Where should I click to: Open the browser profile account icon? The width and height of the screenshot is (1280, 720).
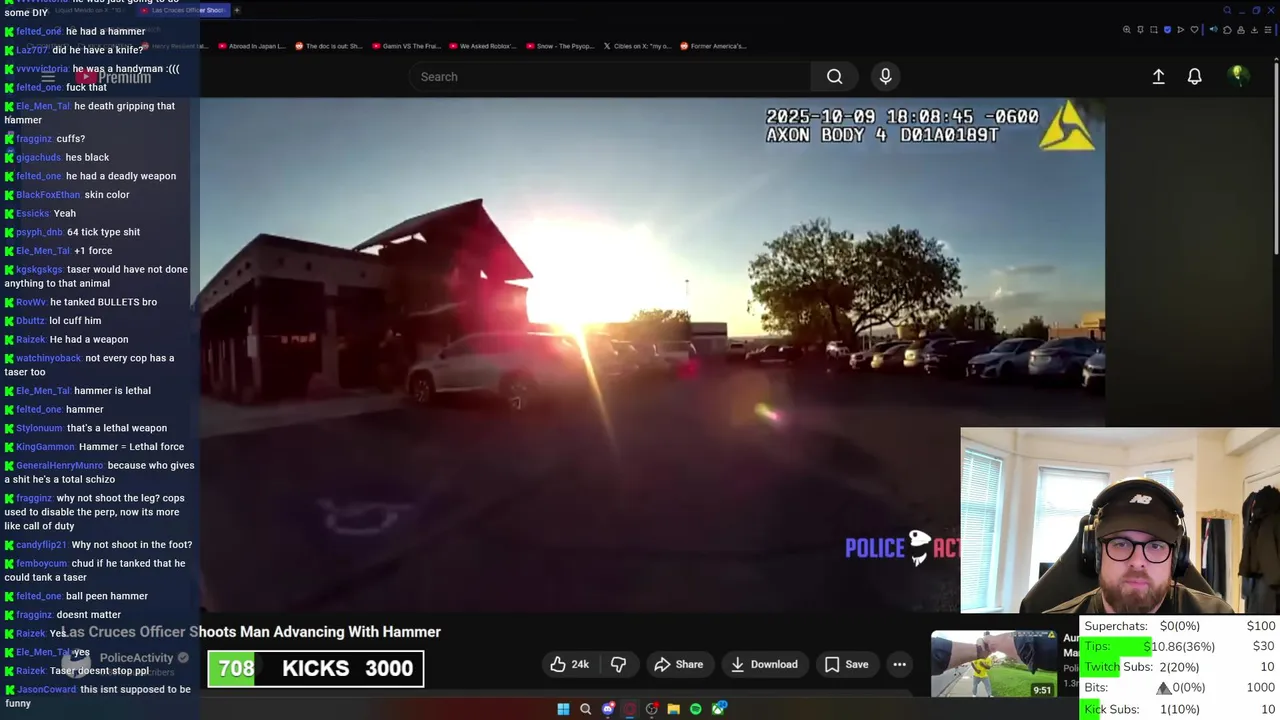[x=1241, y=30]
